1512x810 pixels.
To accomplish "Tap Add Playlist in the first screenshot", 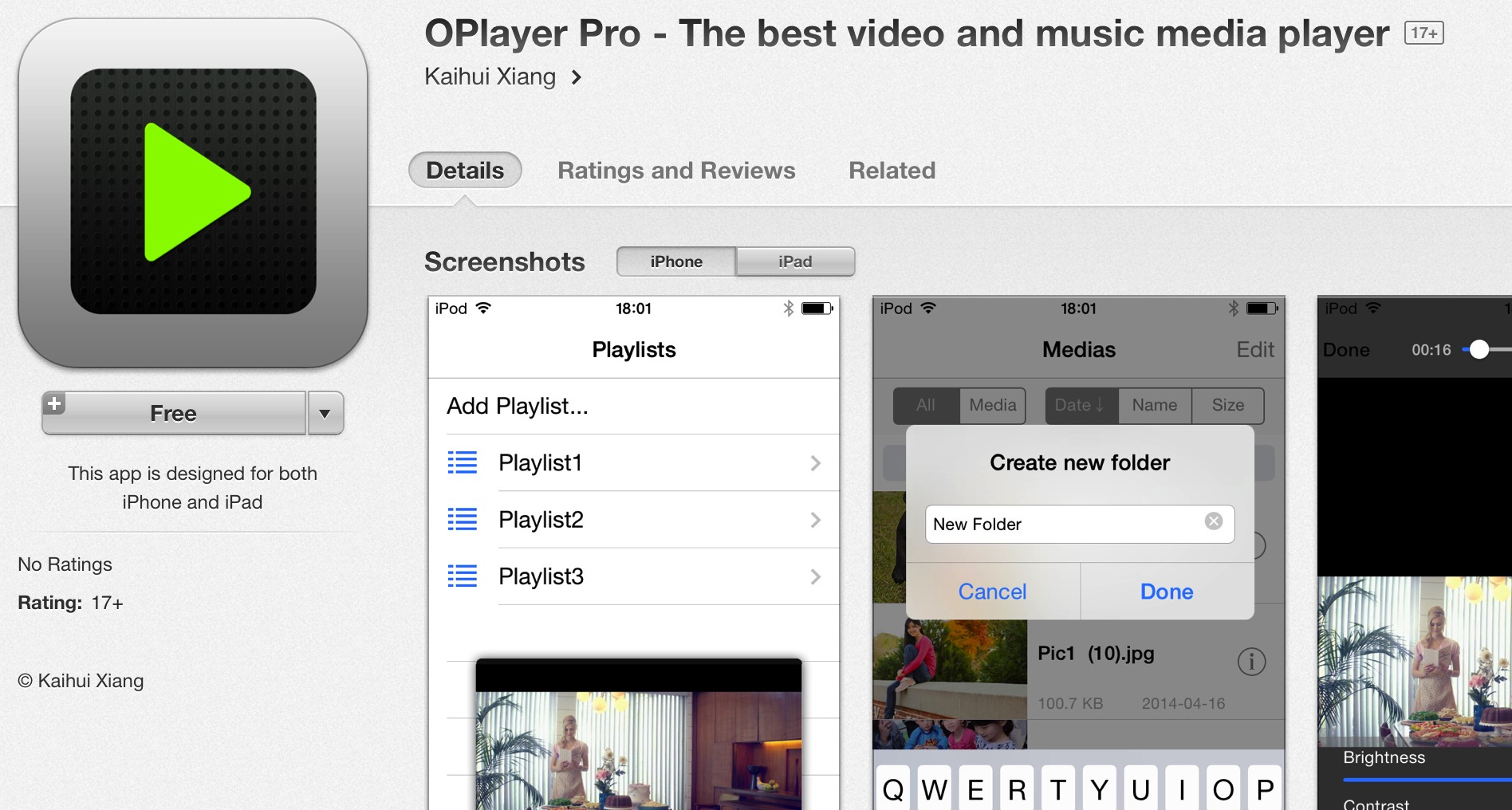I will pos(517,407).
